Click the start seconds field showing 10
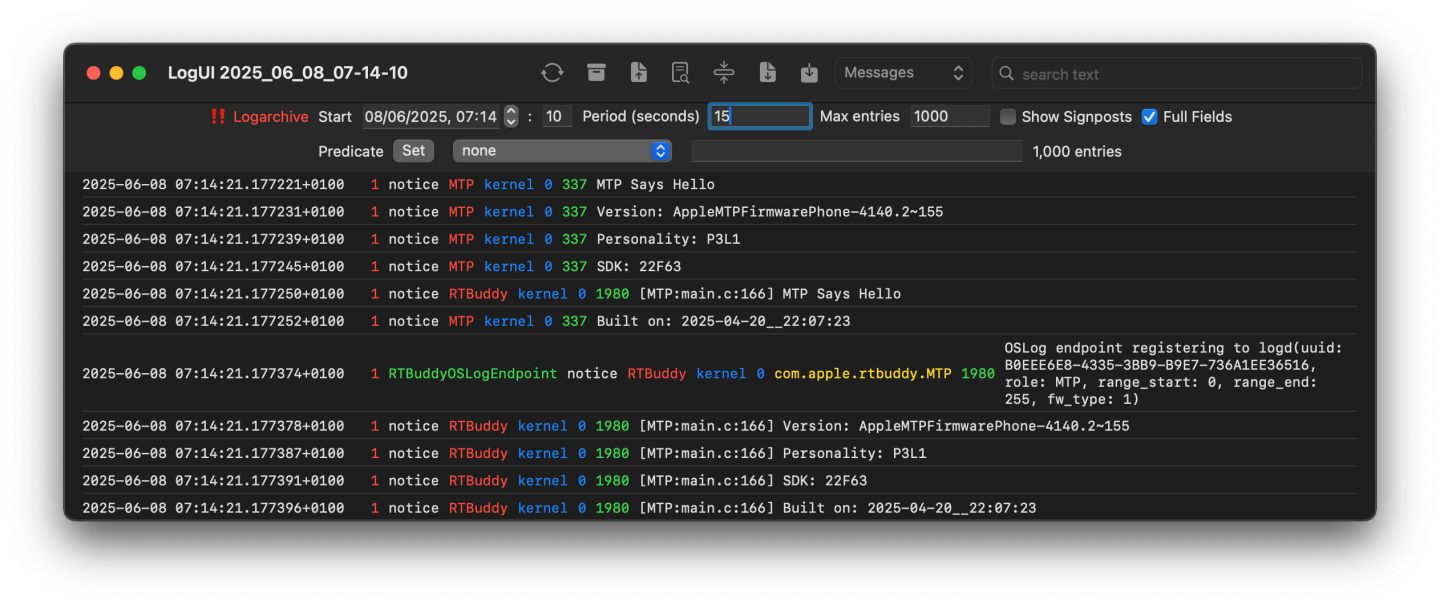This screenshot has height=605, width=1440. (557, 117)
